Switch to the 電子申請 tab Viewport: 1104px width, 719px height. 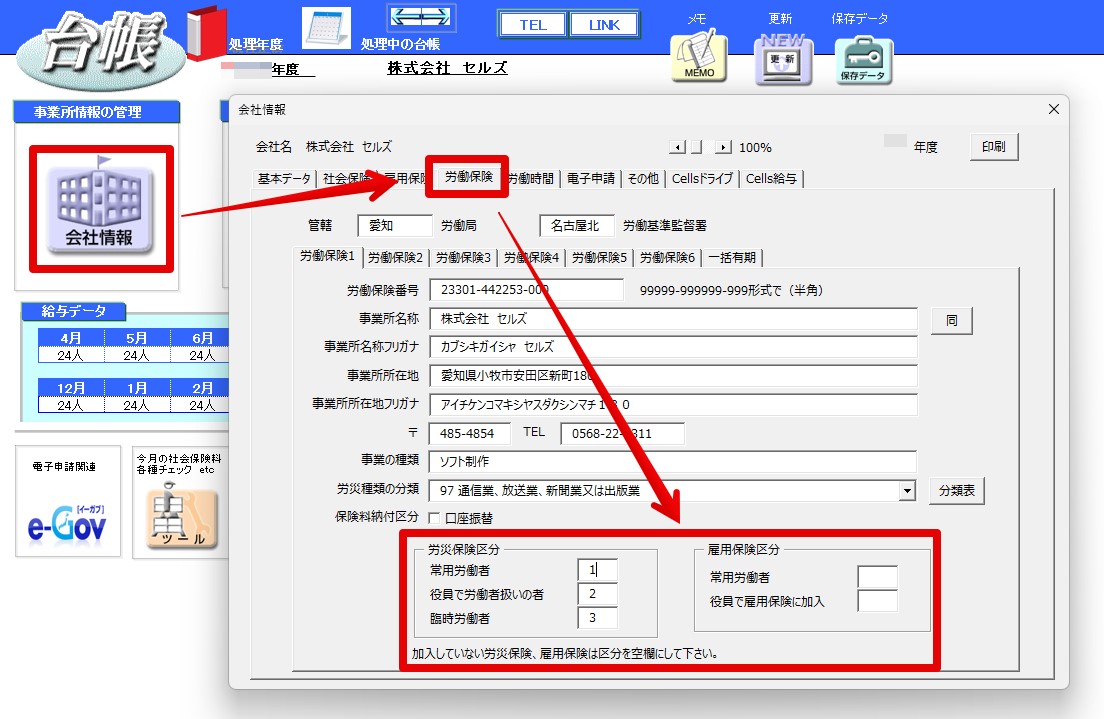click(591, 179)
